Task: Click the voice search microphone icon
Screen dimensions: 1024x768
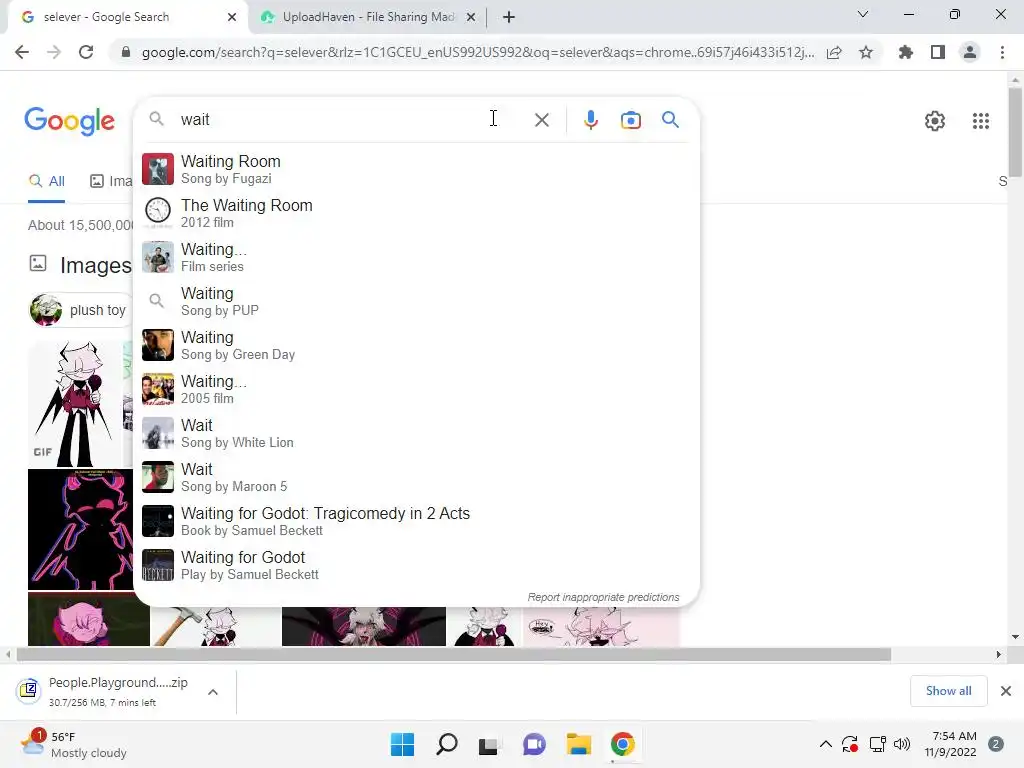Action: pos(590,120)
